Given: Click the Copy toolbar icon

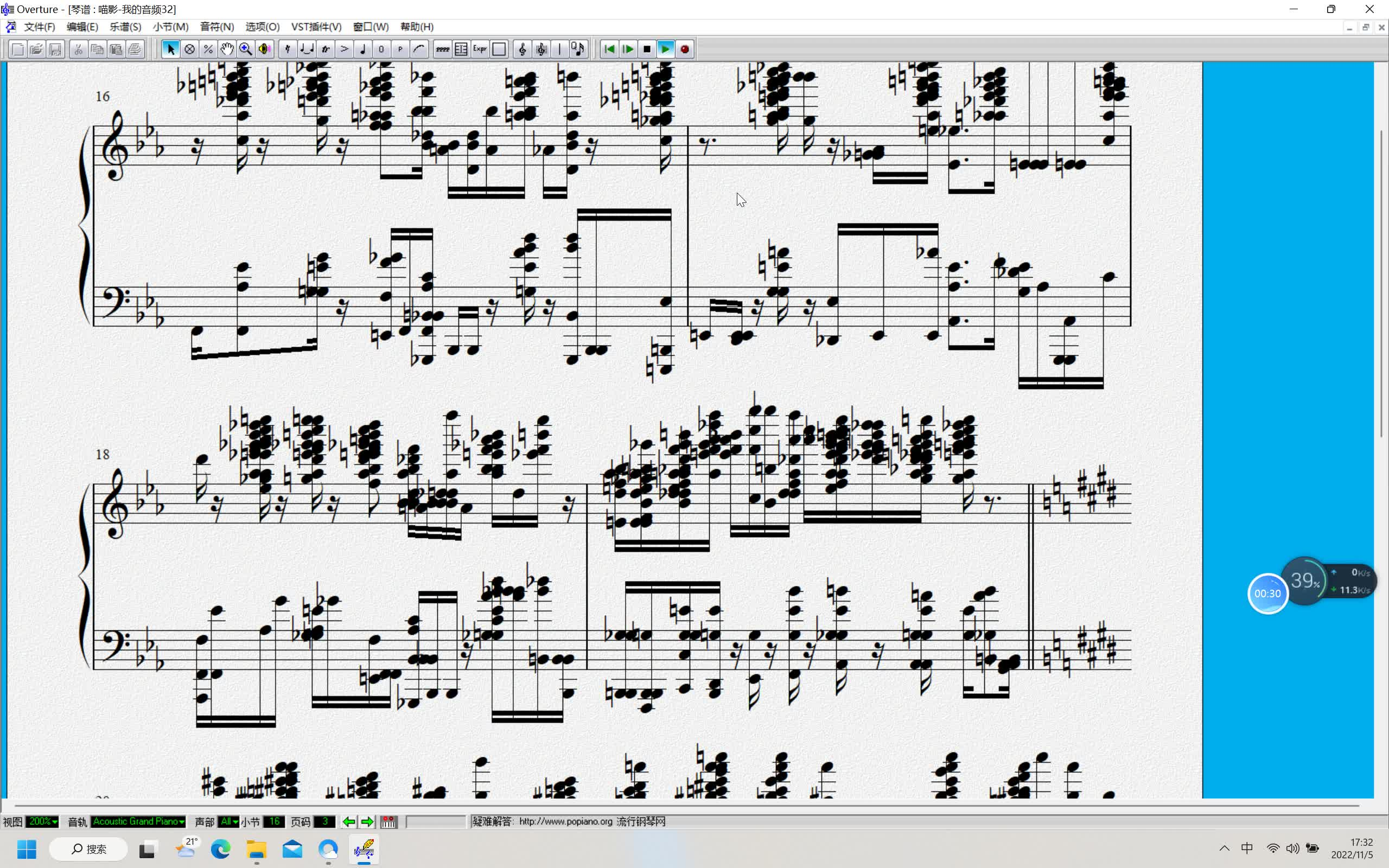Looking at the screenshot, I should (98, 49).
